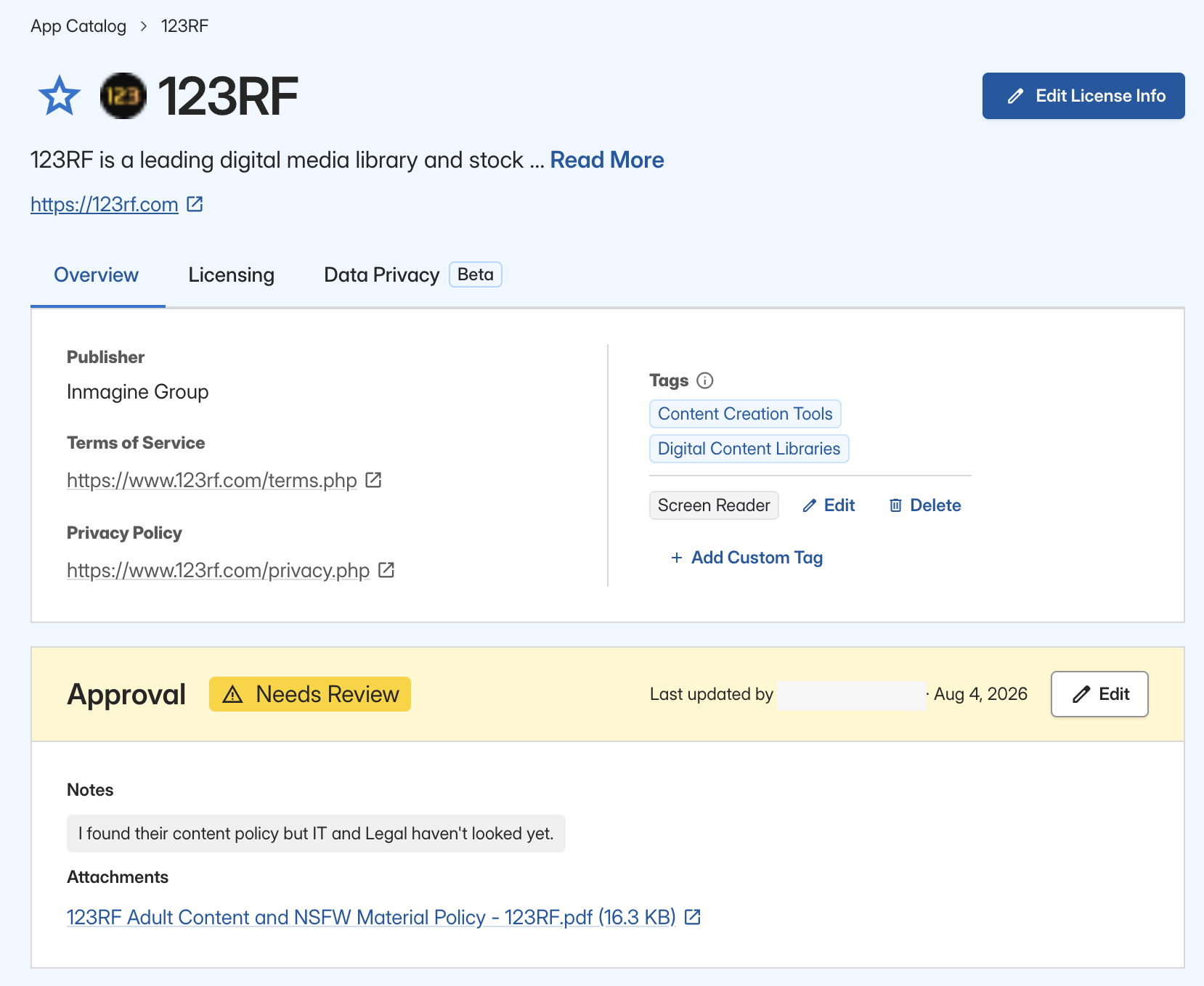
Task: Click the 123RF breadcrumb item
Action: [x=184, y=26]
